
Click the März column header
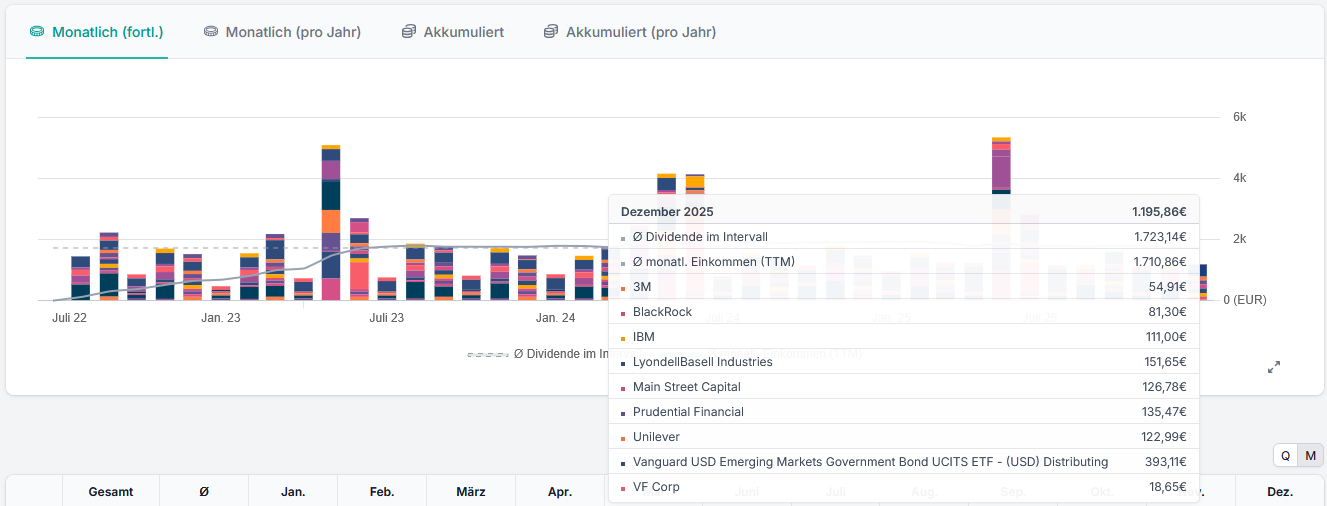[x=470, y=492]
